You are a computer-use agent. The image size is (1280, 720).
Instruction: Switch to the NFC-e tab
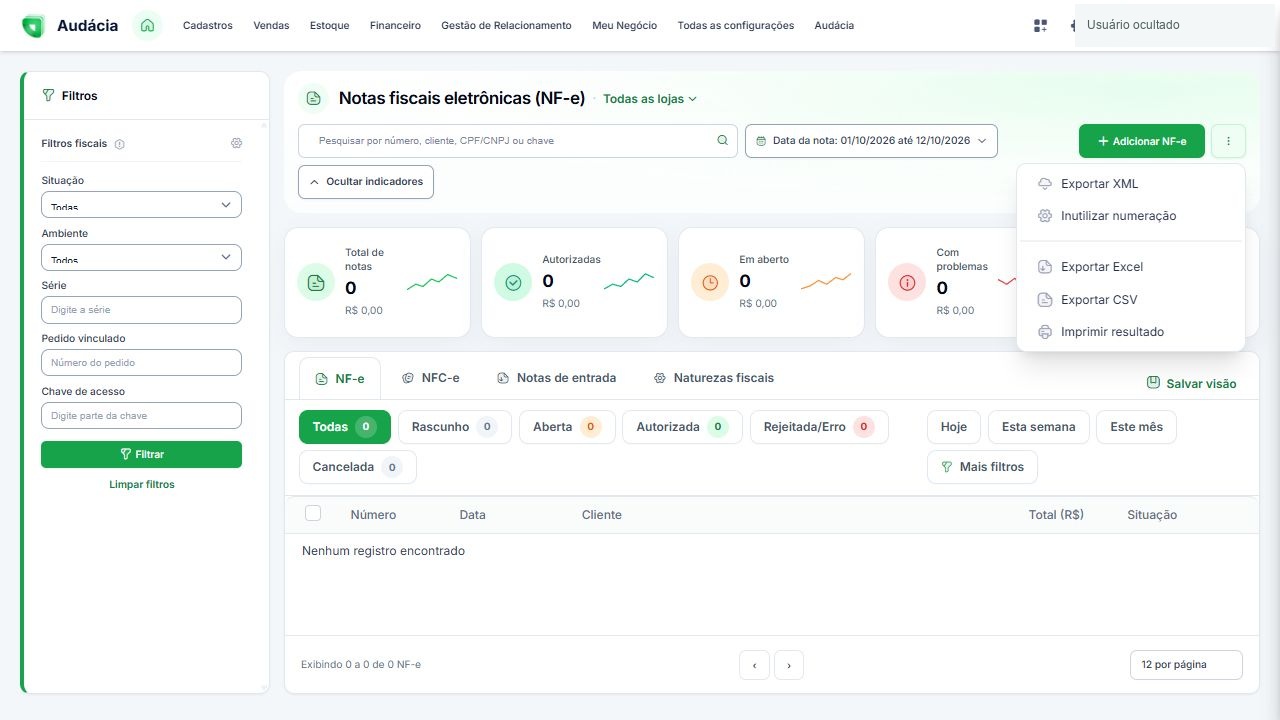pyautogui.click(x=430, y=378)
